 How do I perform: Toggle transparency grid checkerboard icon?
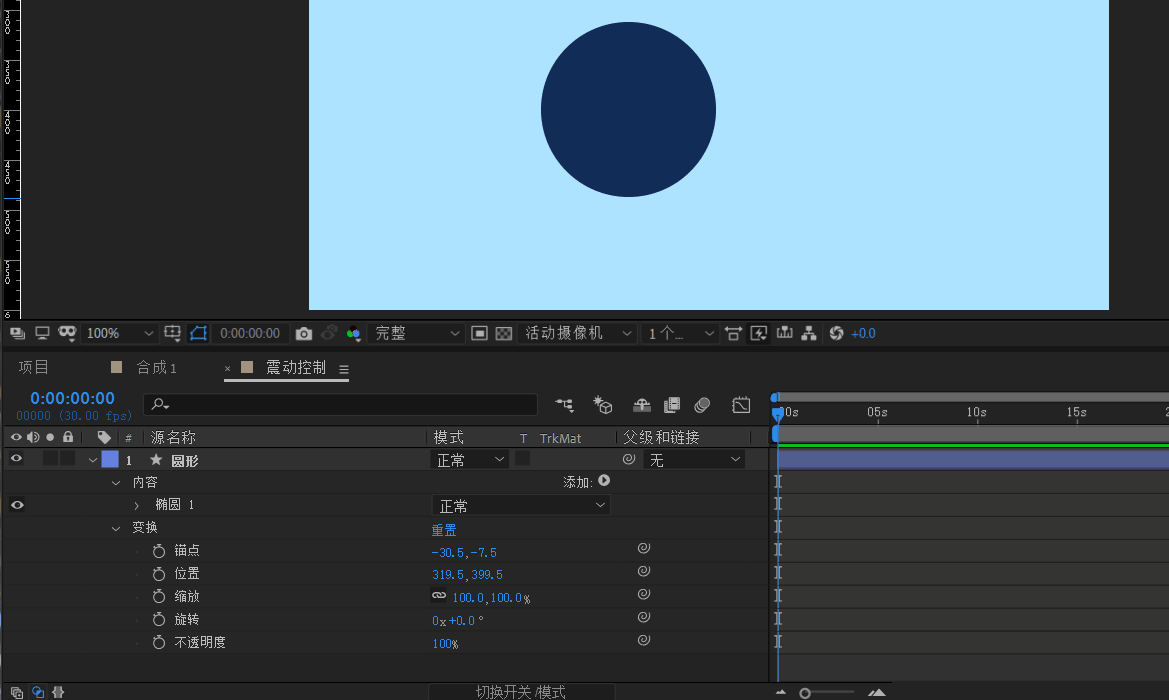pos(504,333)
